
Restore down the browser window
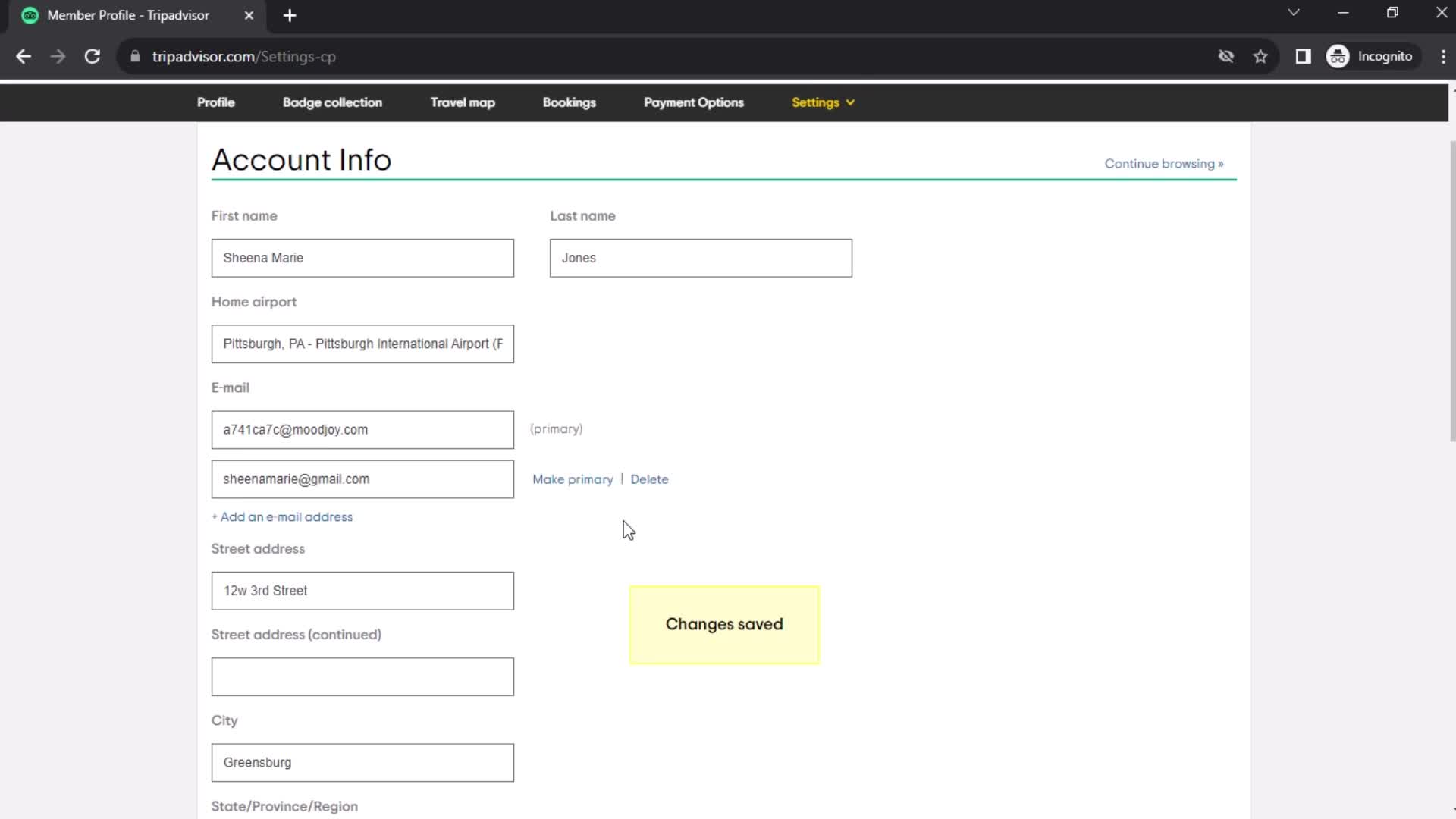1392,13
